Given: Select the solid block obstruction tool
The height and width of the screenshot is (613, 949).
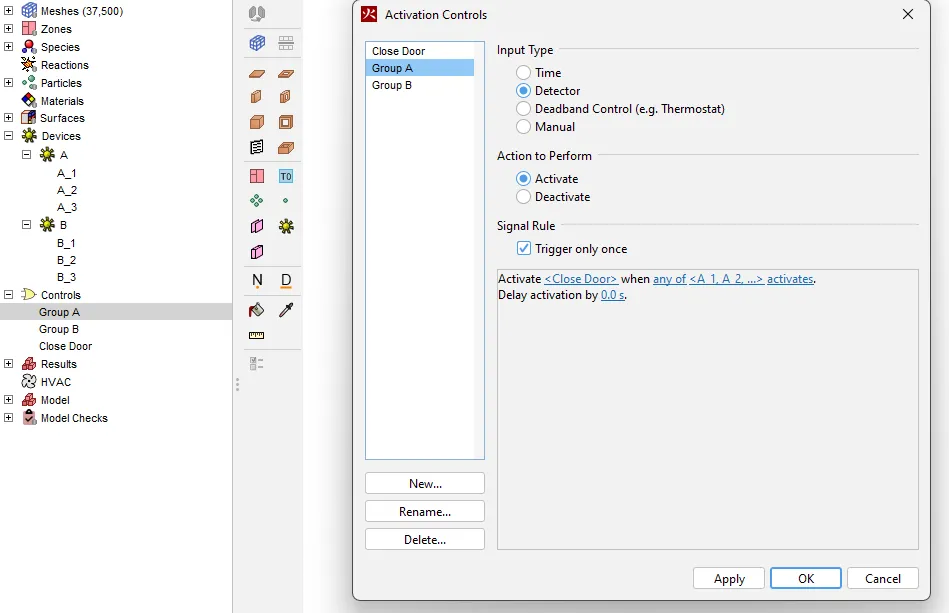Looking at the screenshot, I should (x=257, y=122).
